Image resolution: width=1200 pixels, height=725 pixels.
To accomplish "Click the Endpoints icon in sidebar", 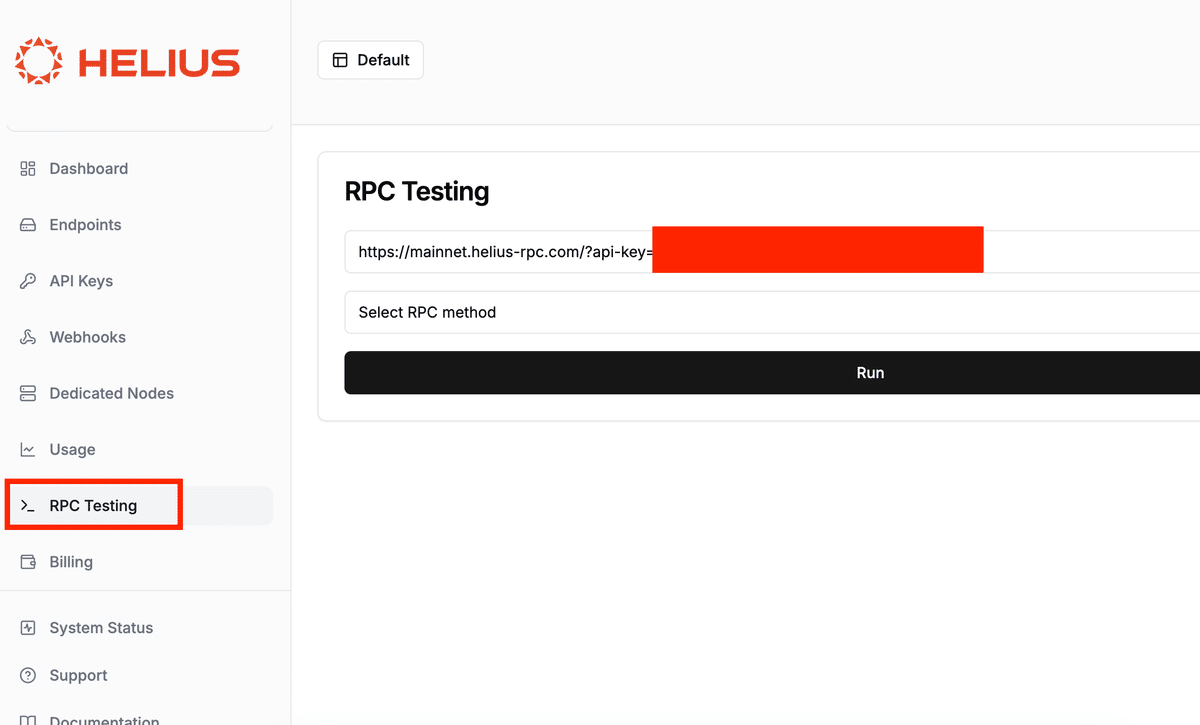I will (x=28, y=225).
